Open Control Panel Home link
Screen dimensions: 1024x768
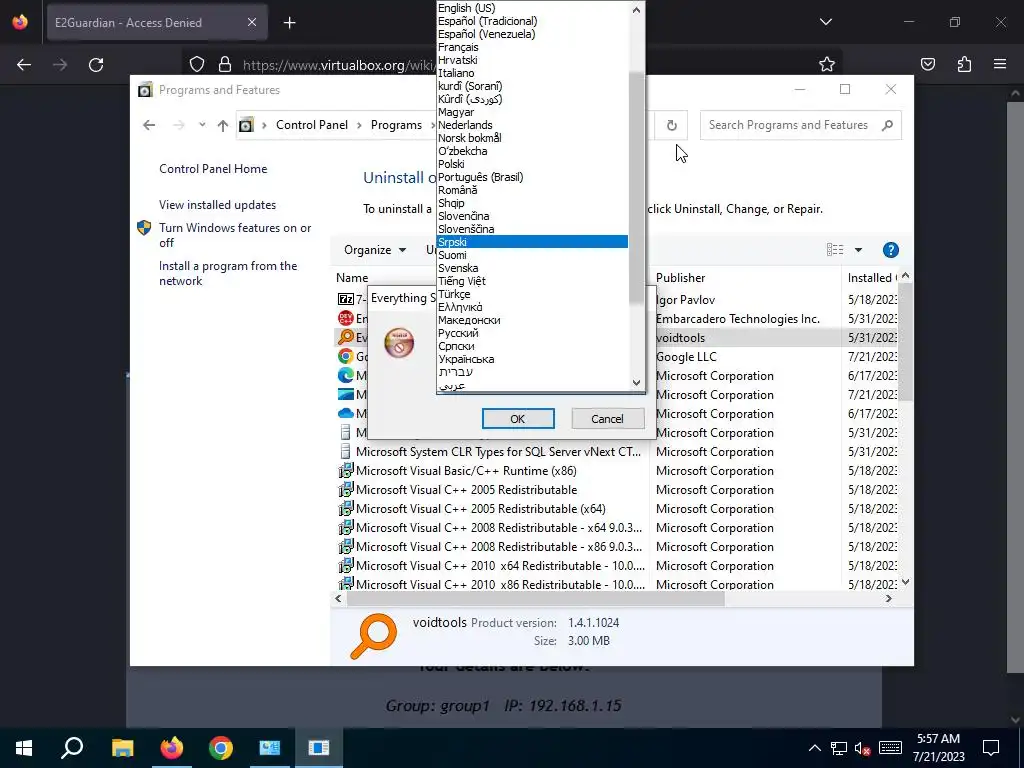213,168
